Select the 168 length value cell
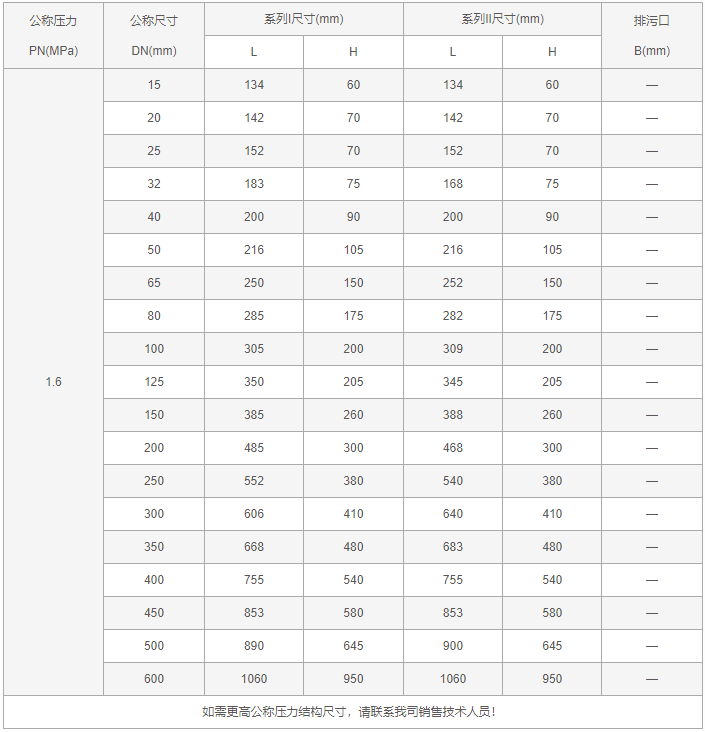This screenshot has width=705, height=732. point(453,184)
